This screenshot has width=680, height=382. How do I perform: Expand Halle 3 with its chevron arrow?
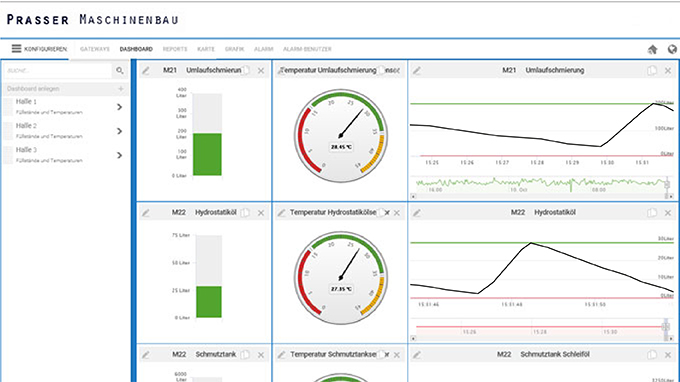tap(120, 155)
